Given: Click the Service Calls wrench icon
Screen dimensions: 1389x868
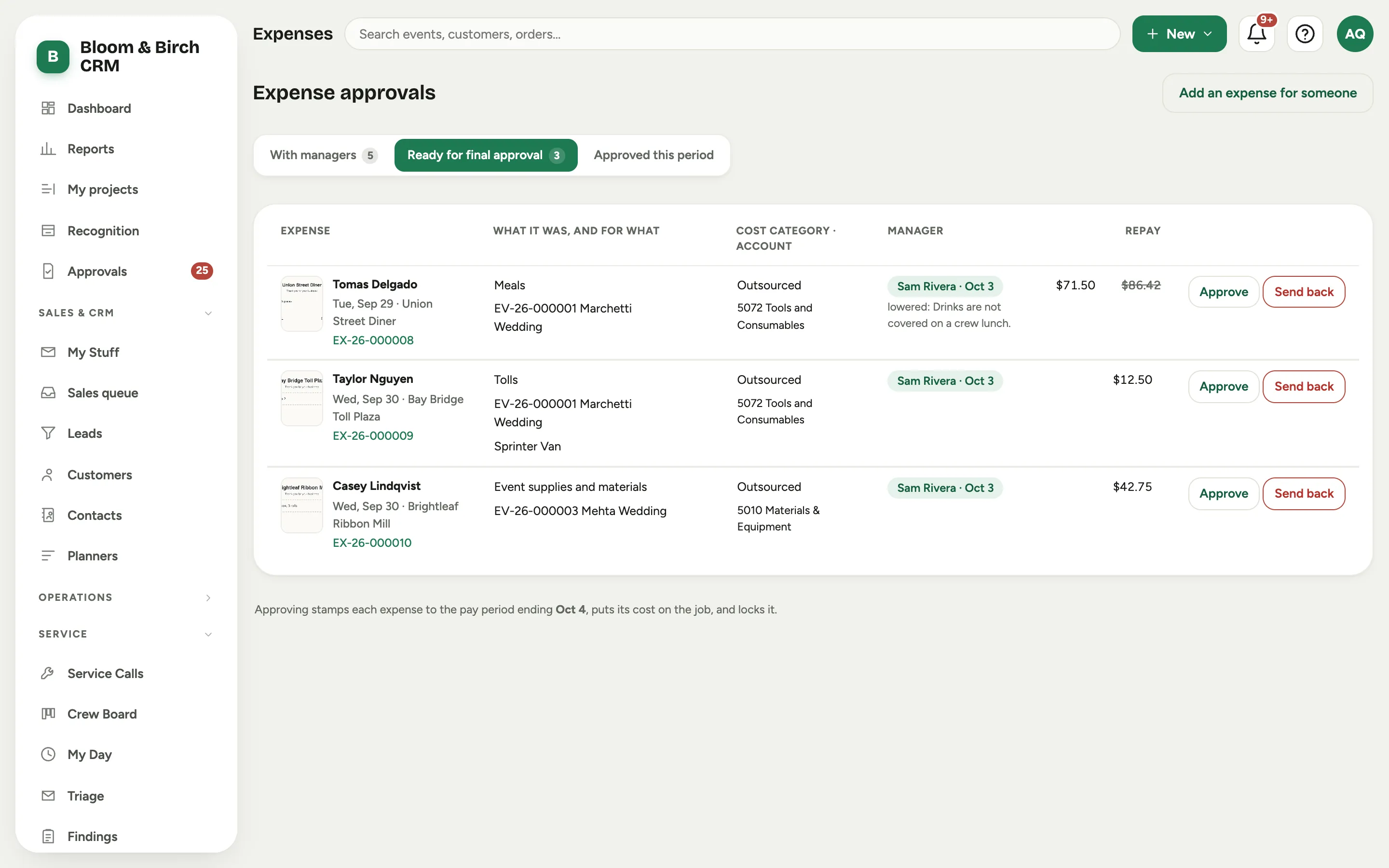Looking at the screenshot, I should click(48, 673).
